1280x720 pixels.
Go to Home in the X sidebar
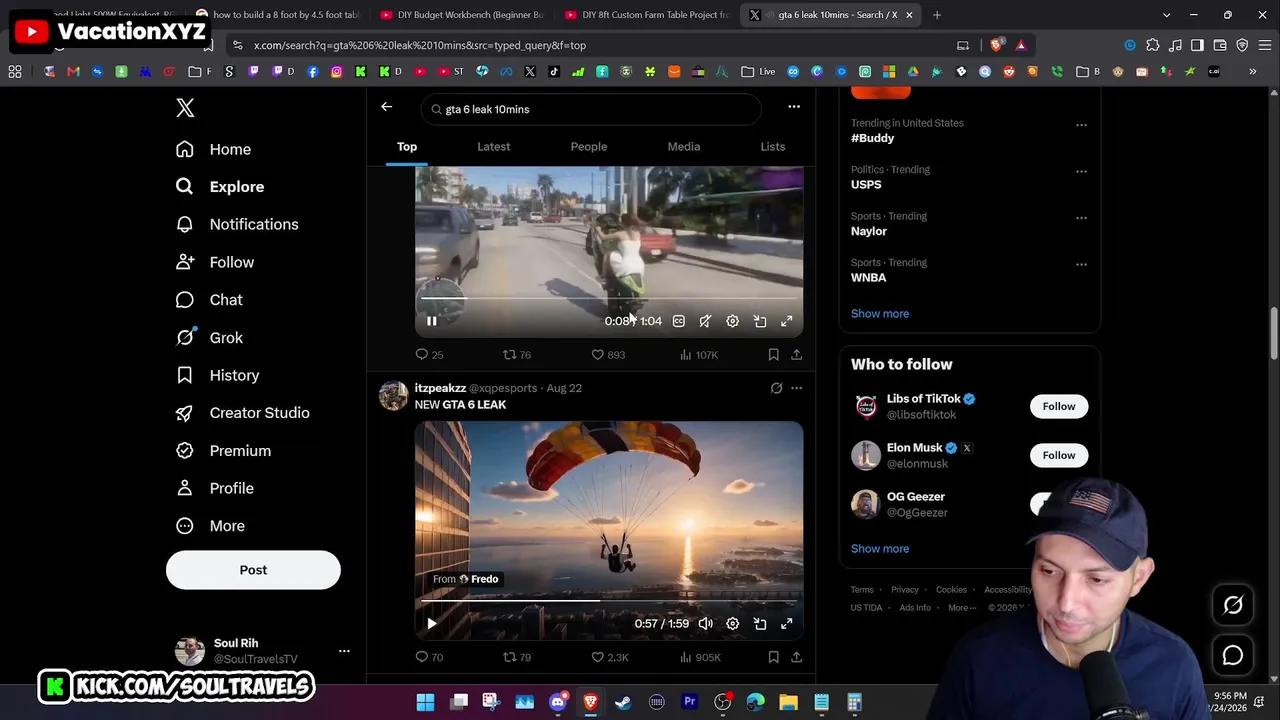click(213, 149)
